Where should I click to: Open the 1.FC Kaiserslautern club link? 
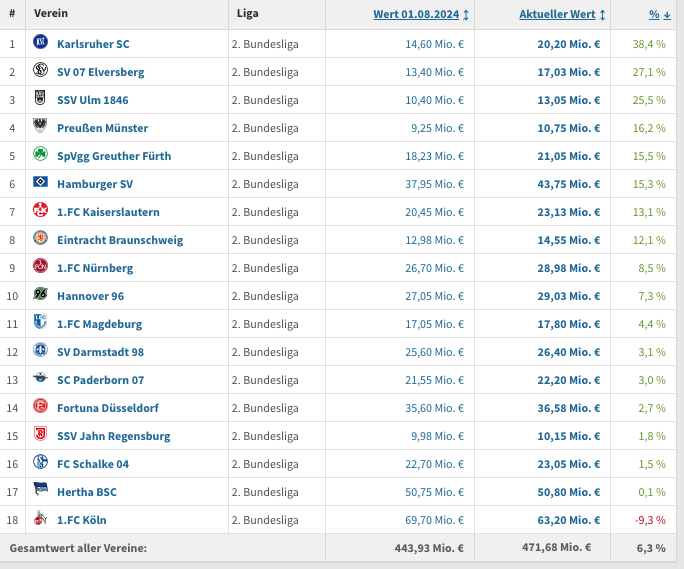tap(108, 212)
